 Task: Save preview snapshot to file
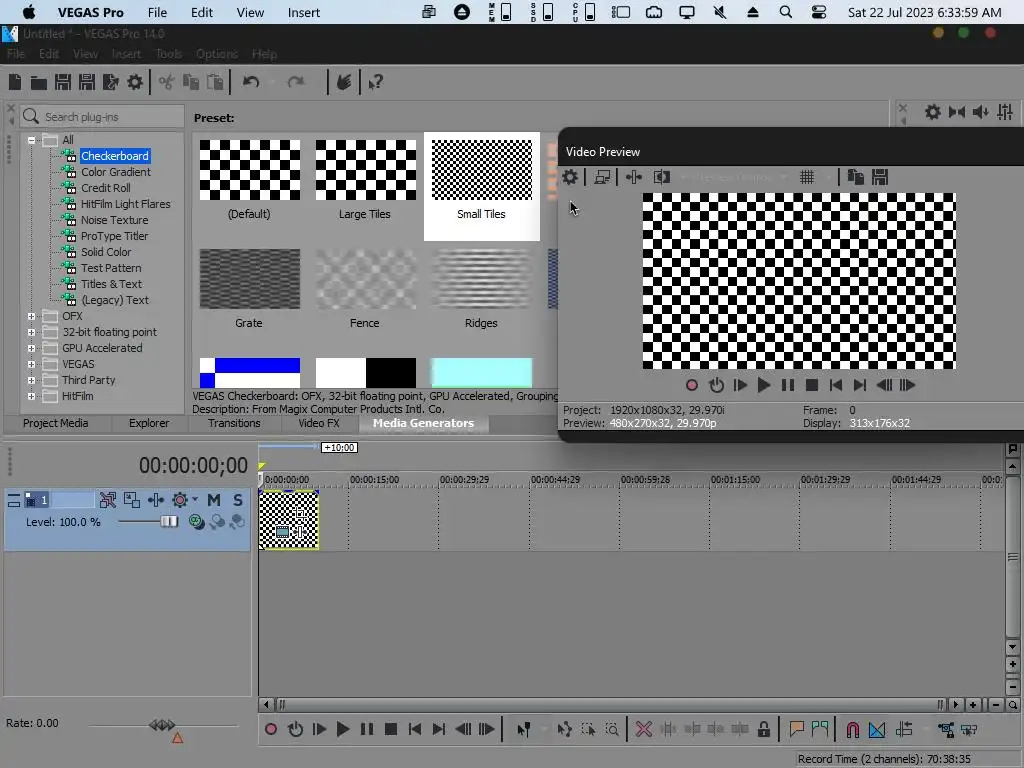coord(880,177)
